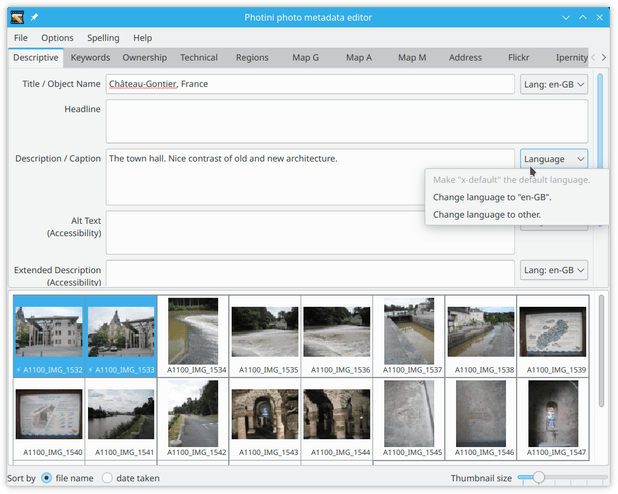Select thumbnail A1100_IMG_1540
Screen dimensions: 618x494
click(49, 419)
